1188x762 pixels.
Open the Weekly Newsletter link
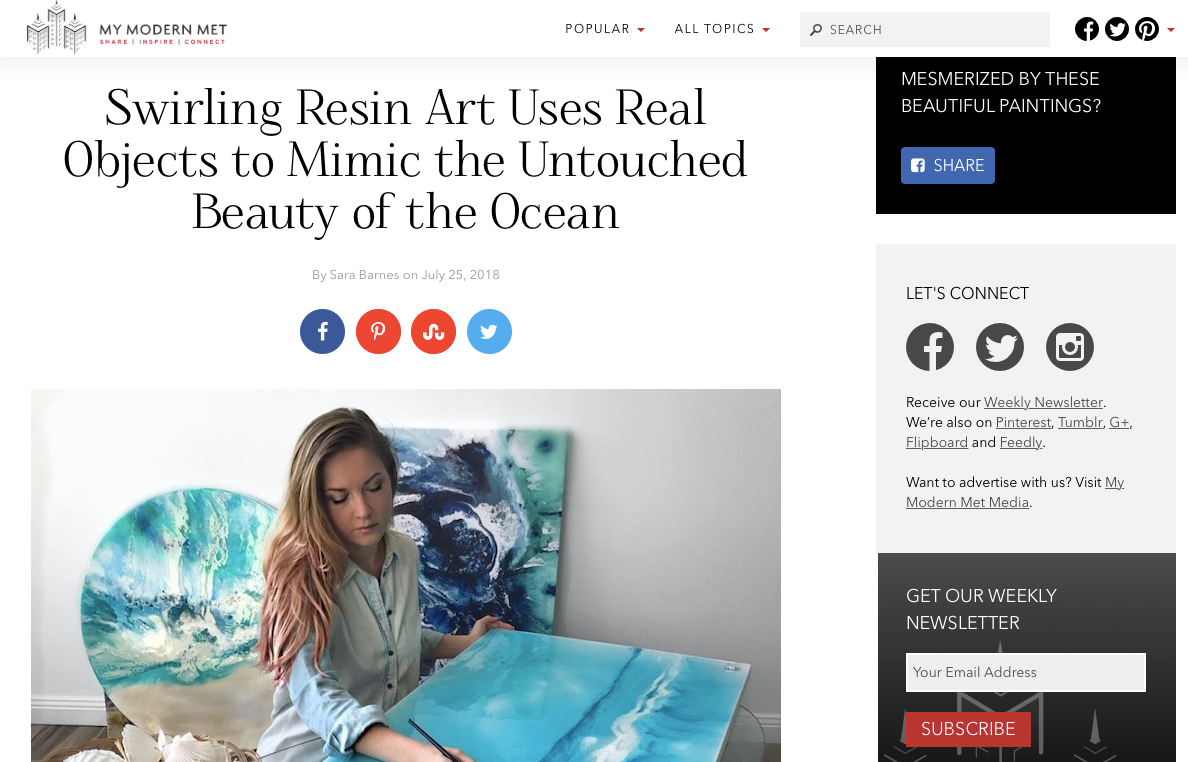click(x=1043, y=402)
